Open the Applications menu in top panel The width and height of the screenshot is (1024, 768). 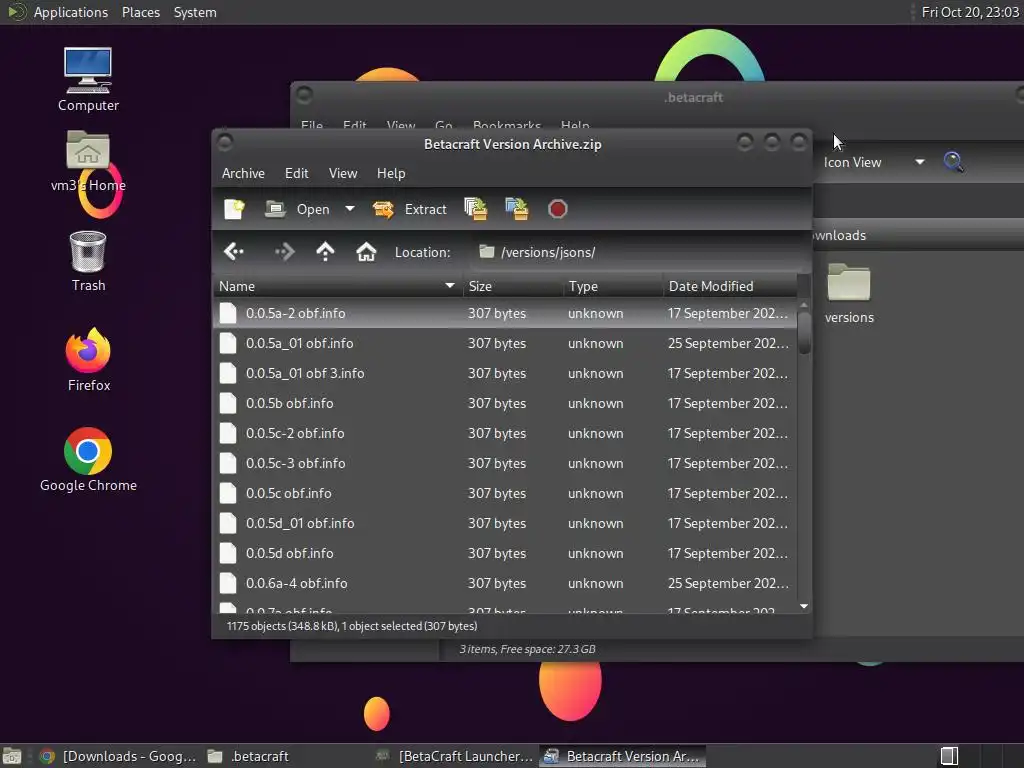click(x=71, y=12)
